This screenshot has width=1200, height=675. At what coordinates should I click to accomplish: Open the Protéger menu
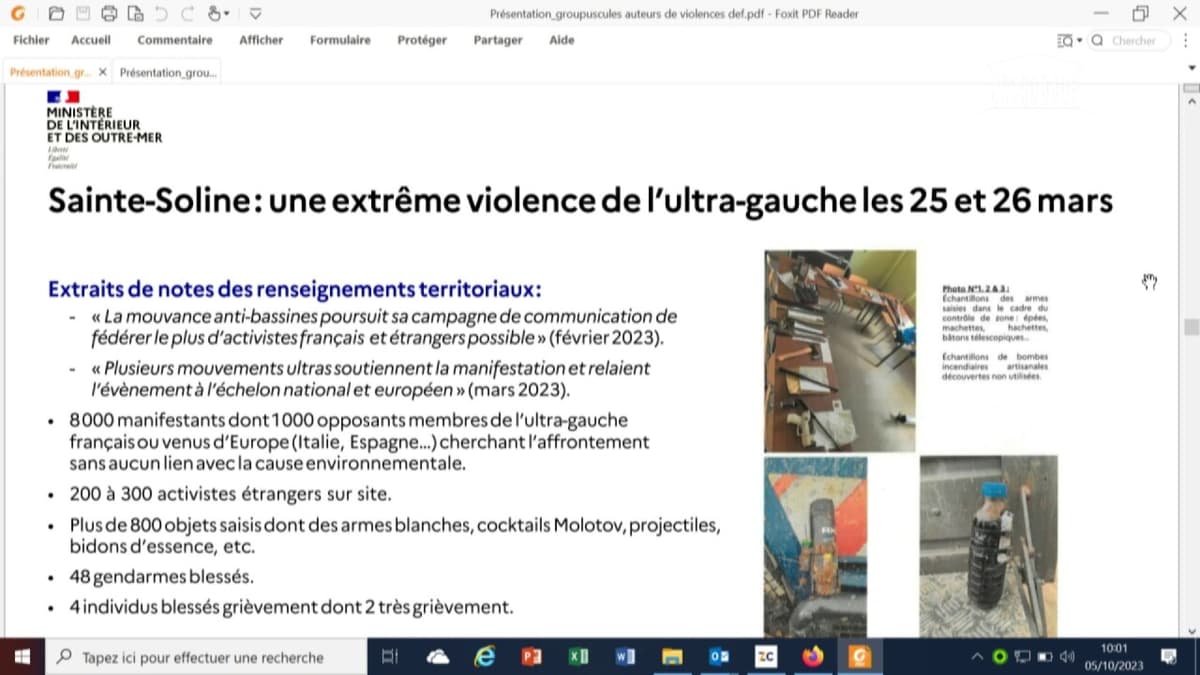422,40
